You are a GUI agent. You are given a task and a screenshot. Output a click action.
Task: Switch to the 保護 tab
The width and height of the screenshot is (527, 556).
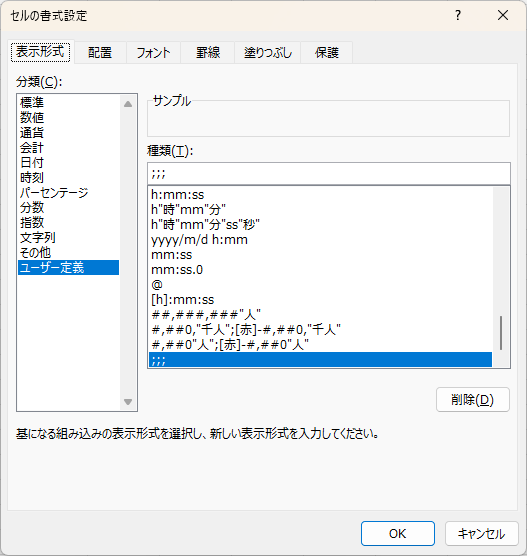pos(327,52)
